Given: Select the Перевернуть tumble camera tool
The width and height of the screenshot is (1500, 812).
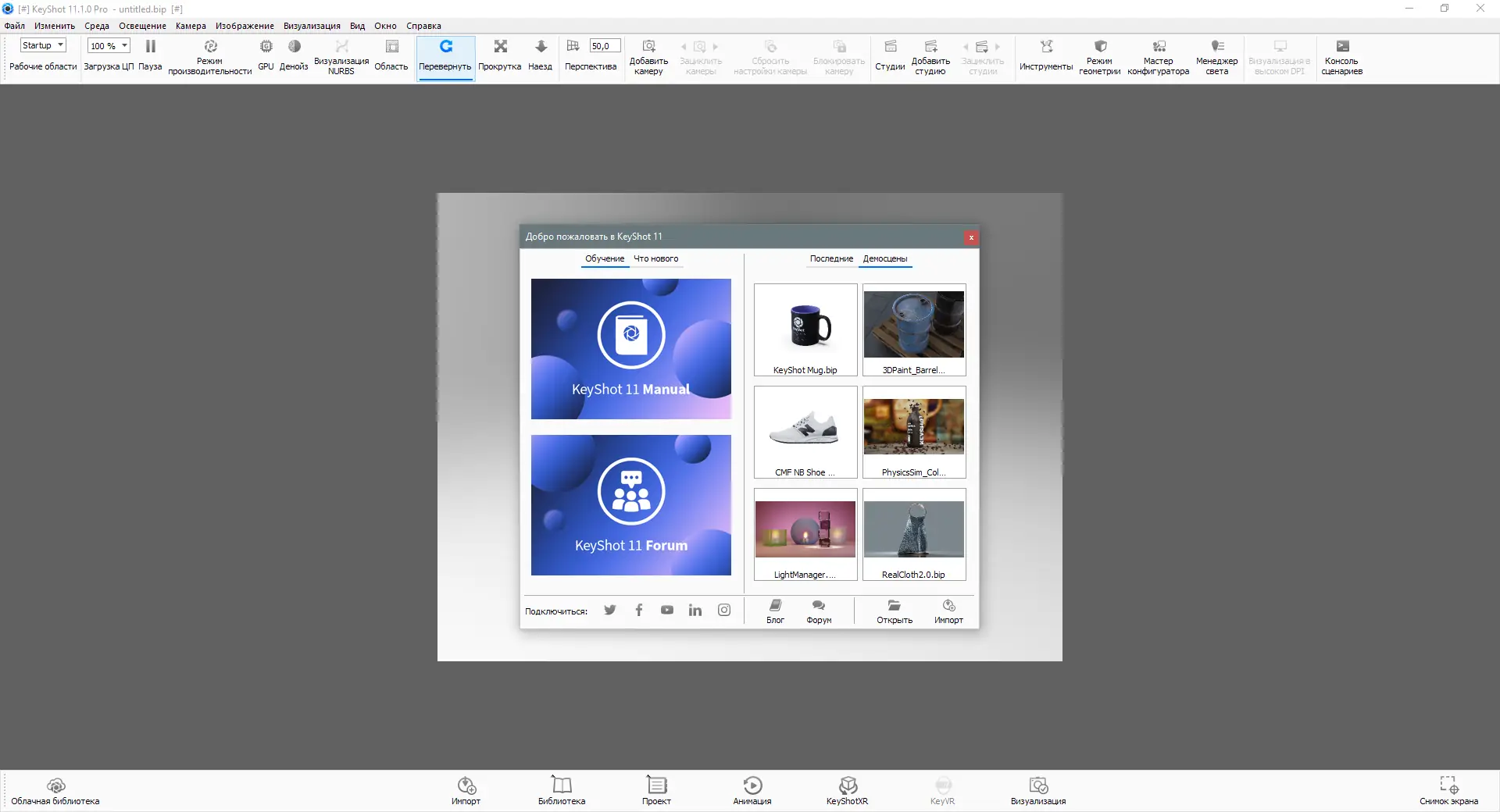Looking at the screenshot, I should 445,57.
